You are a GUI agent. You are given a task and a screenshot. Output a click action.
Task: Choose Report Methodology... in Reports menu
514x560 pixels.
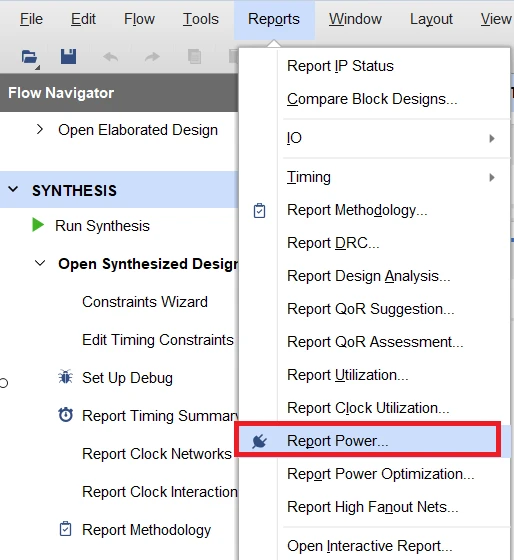(x=357, y=210)
